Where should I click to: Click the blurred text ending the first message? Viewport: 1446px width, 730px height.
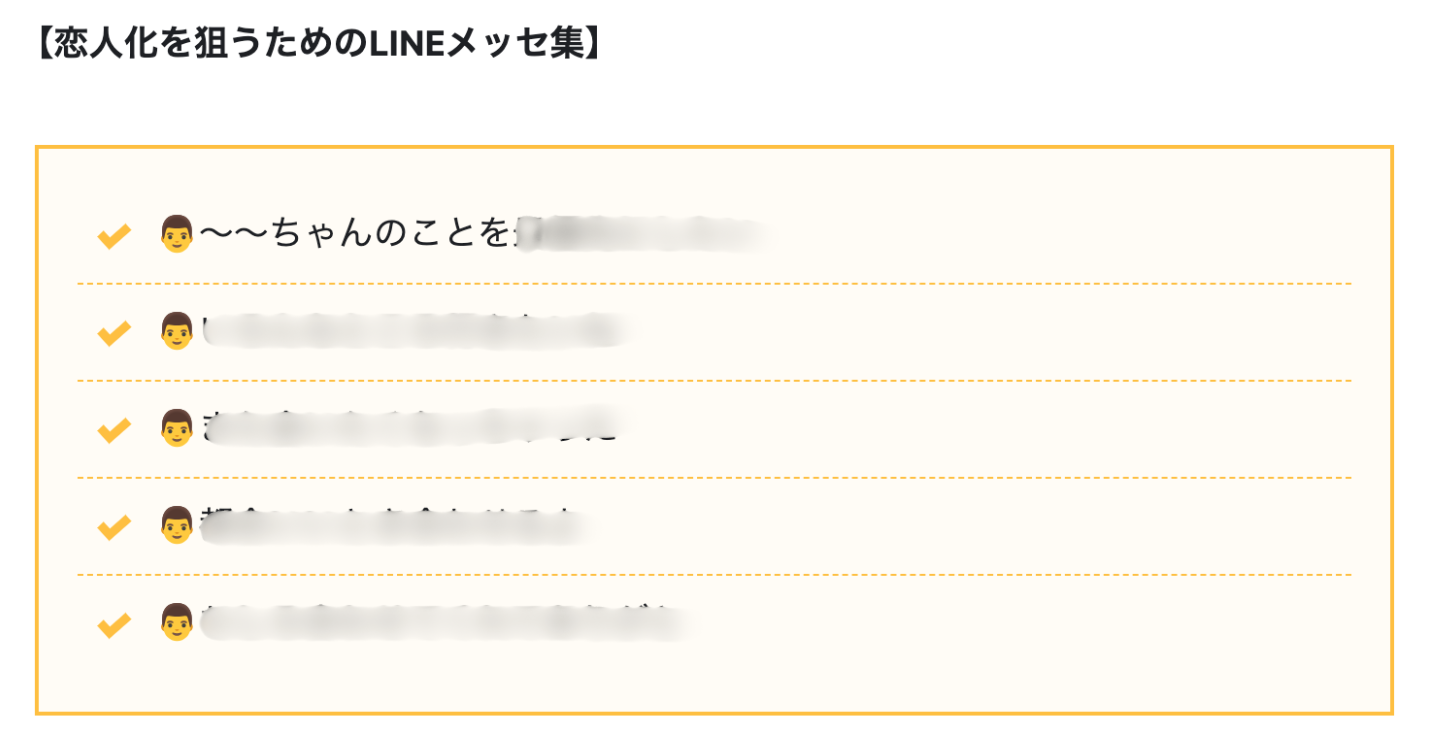[640, 235]
